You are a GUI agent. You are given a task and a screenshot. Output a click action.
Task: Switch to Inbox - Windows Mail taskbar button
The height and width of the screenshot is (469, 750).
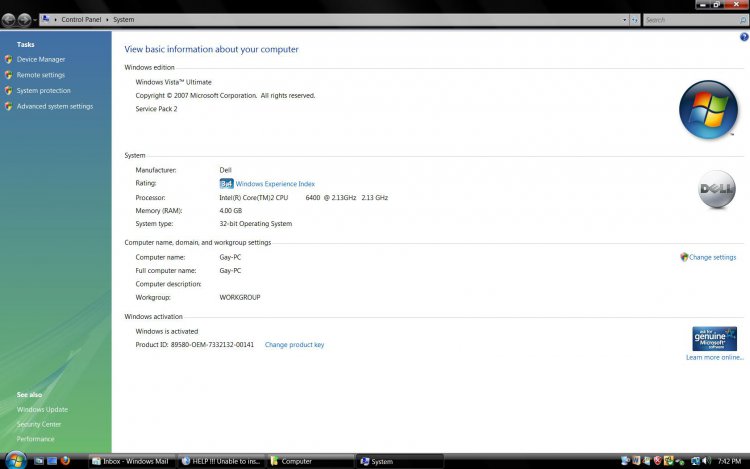click(x=132, y=461)
